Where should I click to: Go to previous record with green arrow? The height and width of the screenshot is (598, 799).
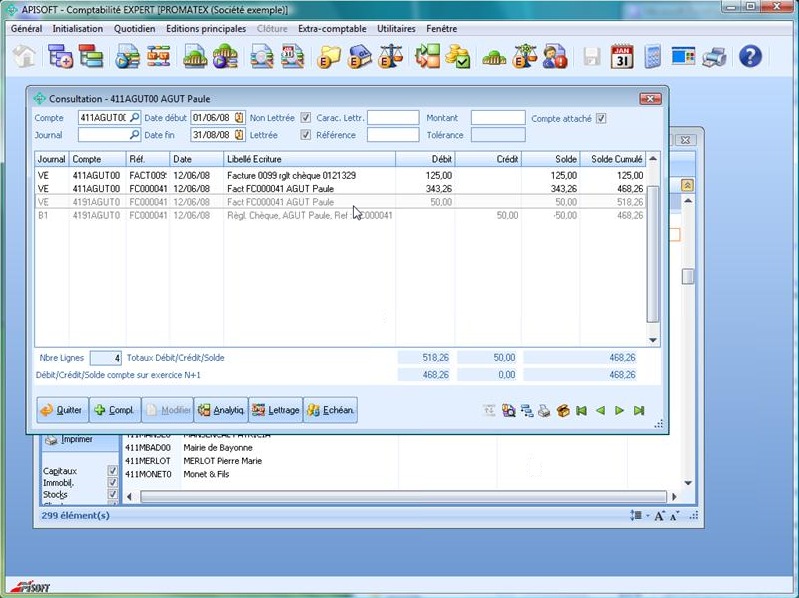(600, 411)
